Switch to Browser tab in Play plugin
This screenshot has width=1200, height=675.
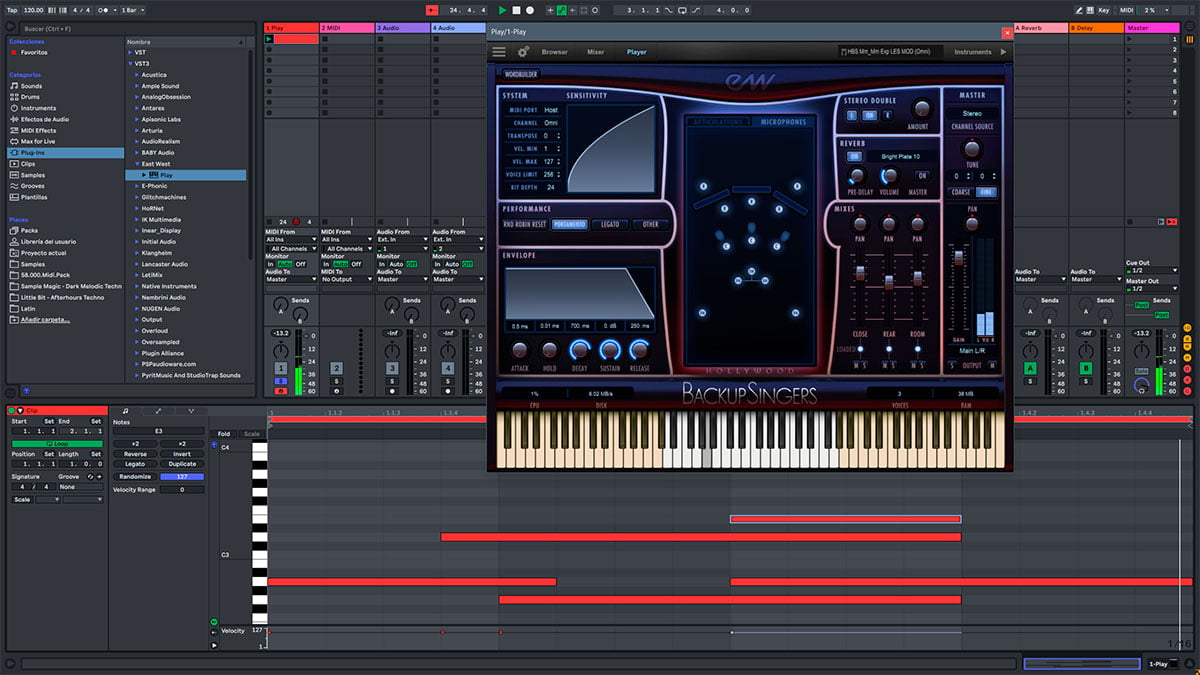pyautogui.click(x=554, y=52)
